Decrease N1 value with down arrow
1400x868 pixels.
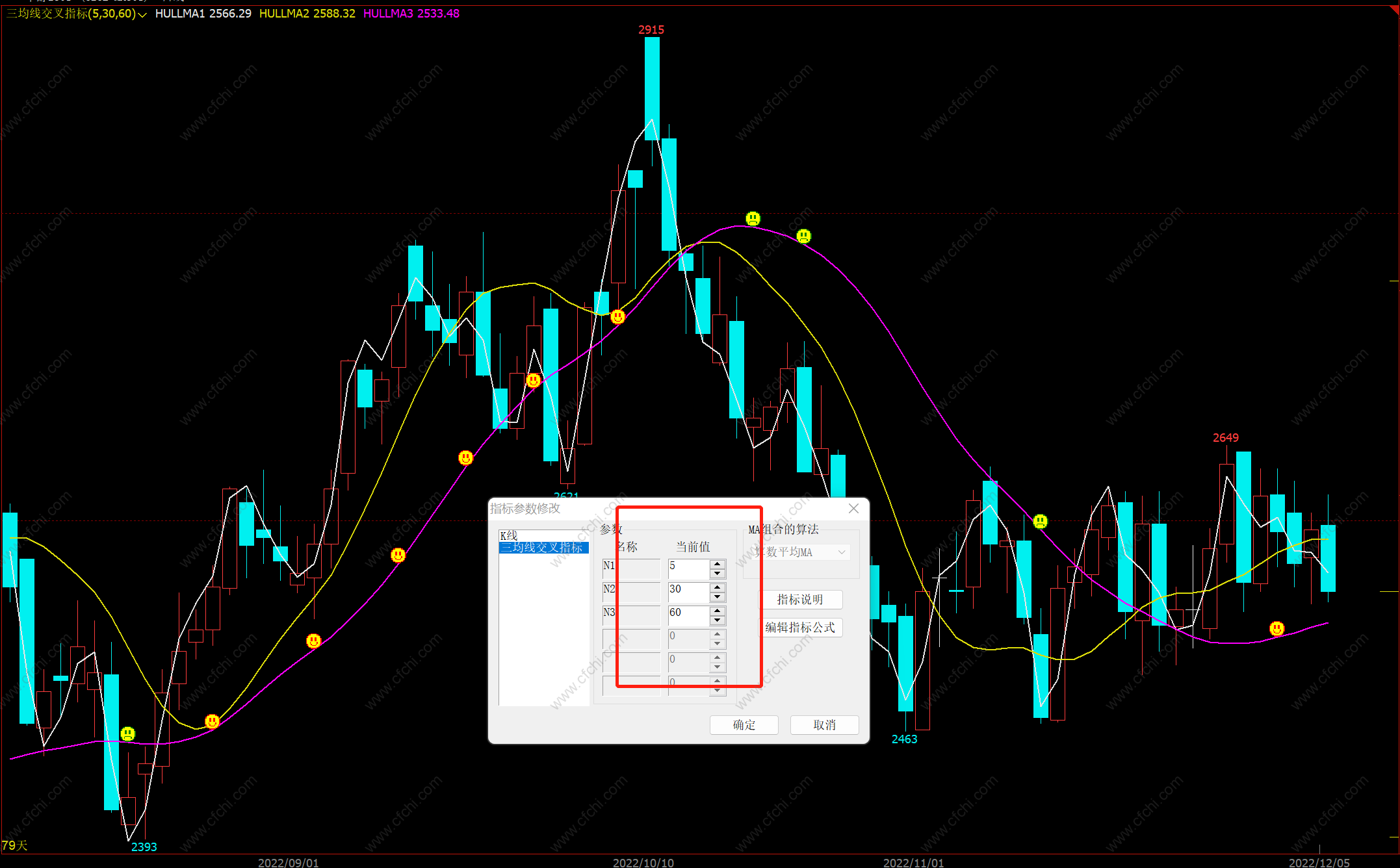(718, 574)
